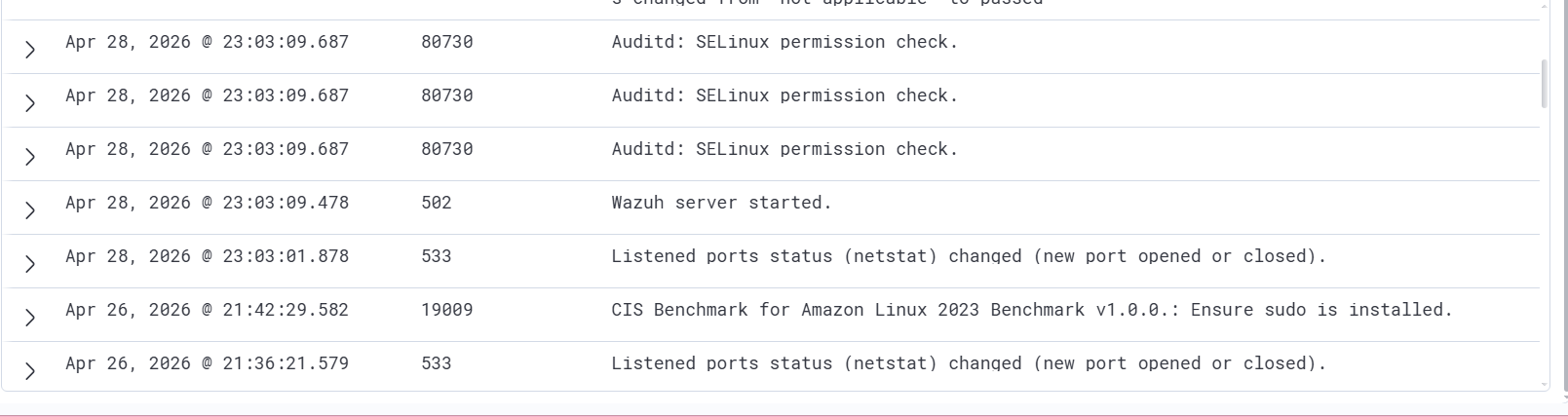This screenshot has width=1568, height=417.
Task: Expand the 23:03:01.878 netstat alert row
Action: [30, 264]
